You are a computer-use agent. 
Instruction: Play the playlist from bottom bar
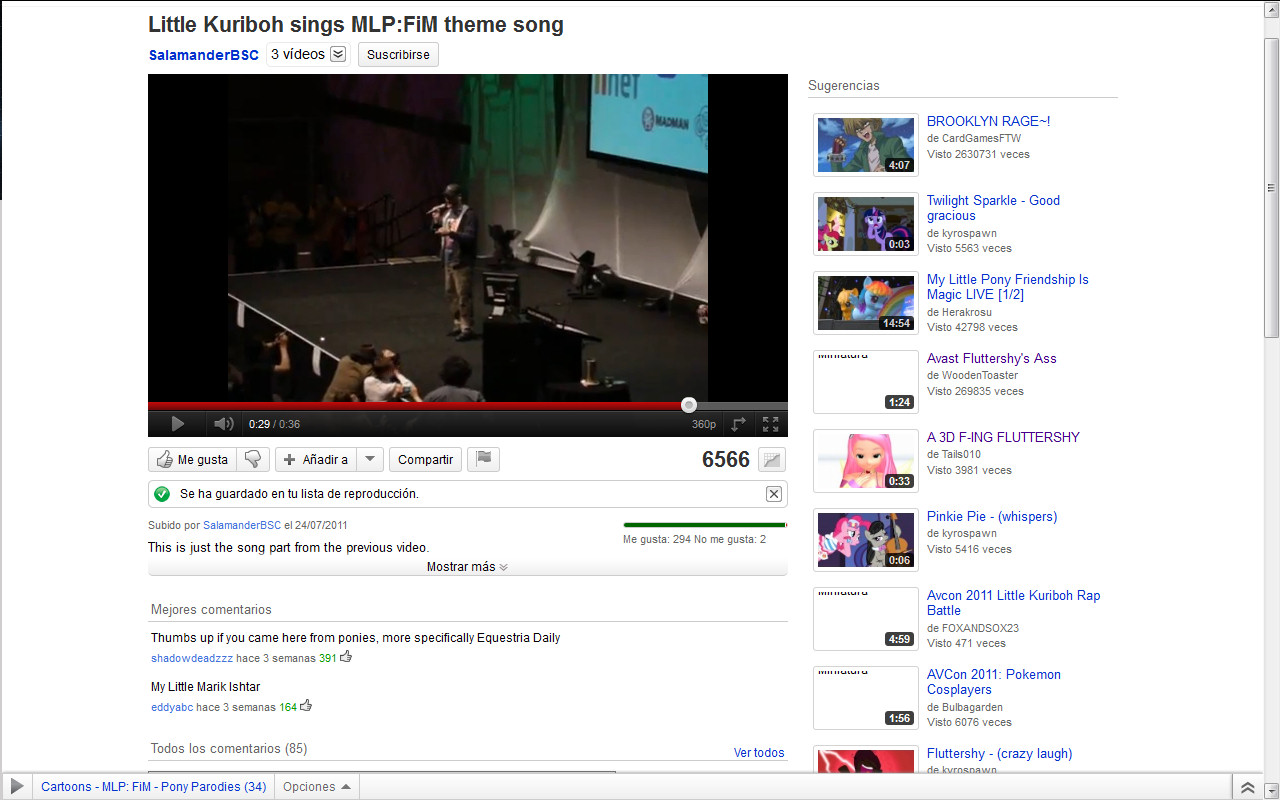(x=17, y=787)
